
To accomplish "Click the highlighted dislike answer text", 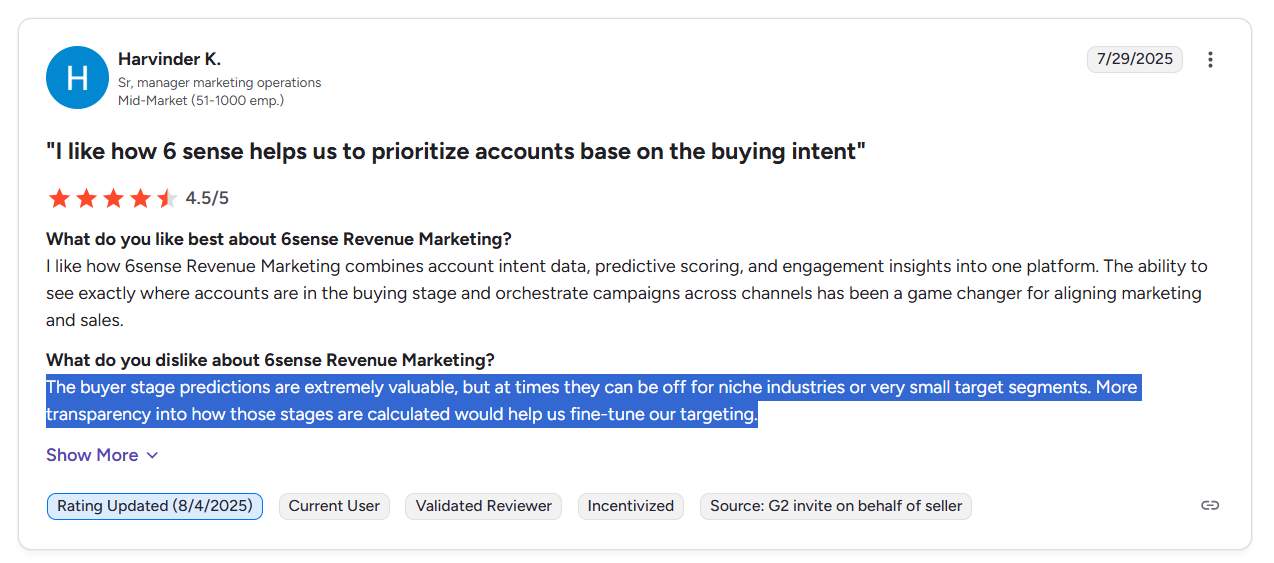I will click(592, 400).
